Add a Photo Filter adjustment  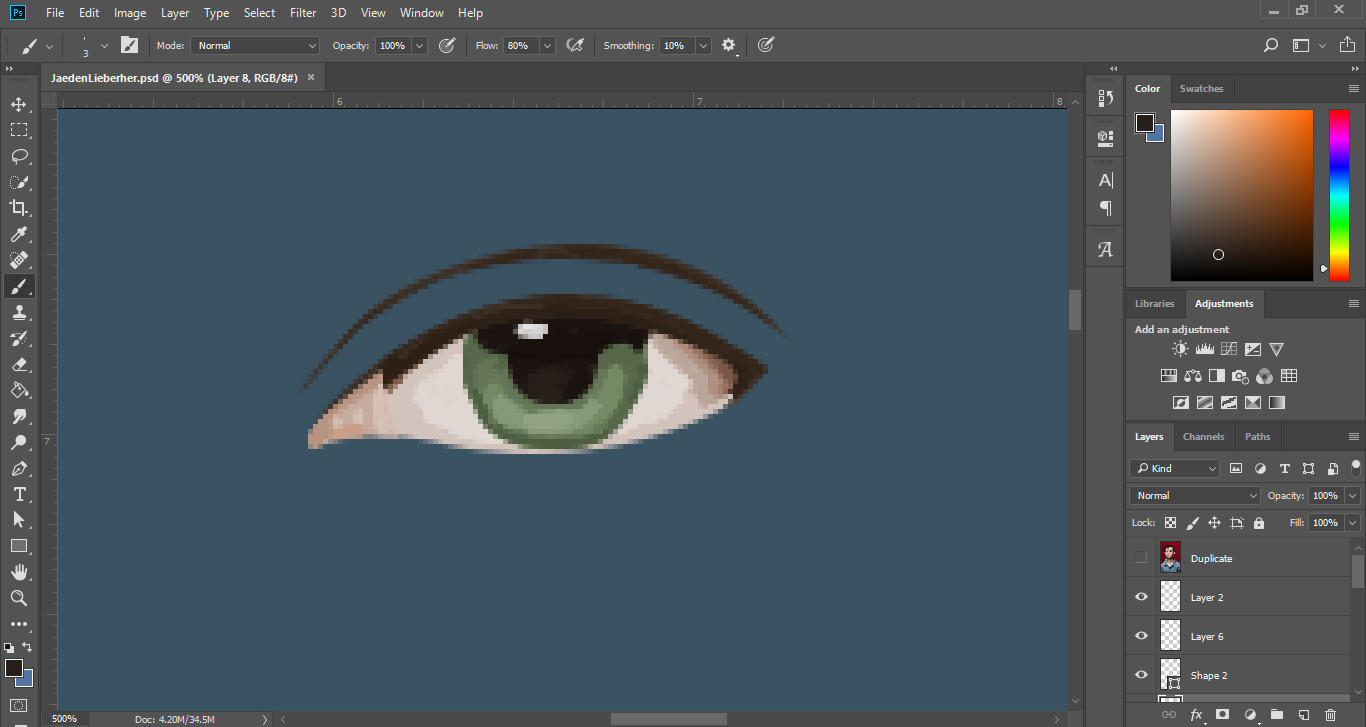pos(1240,376)
